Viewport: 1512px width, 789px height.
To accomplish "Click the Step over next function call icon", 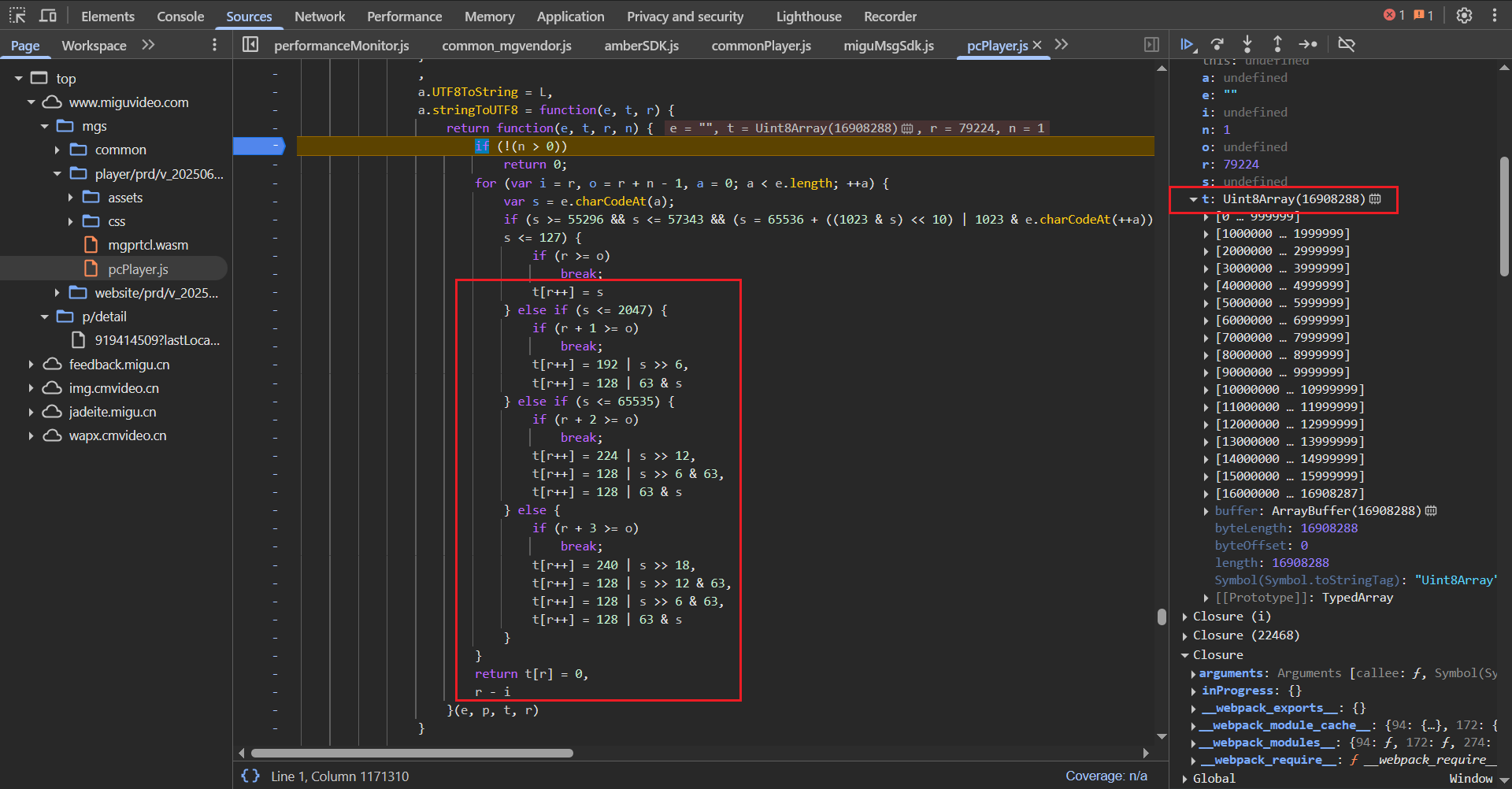I will tap(1217, 45).
